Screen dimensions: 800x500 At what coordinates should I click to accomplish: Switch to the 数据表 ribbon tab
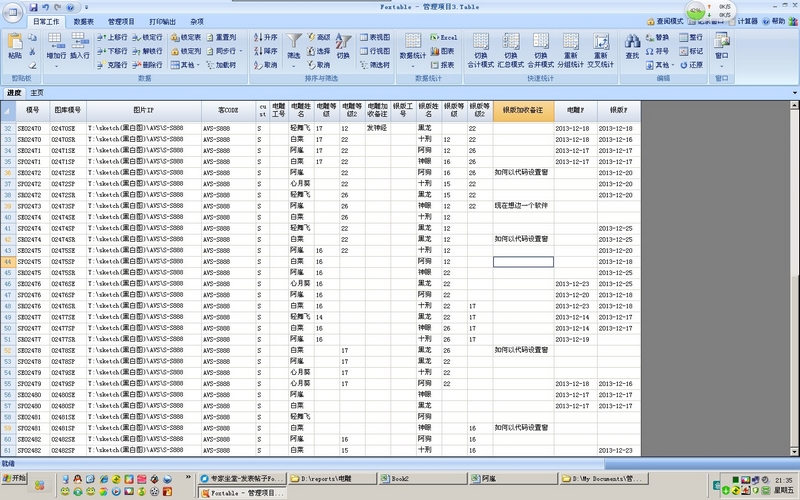coord(84,20)
